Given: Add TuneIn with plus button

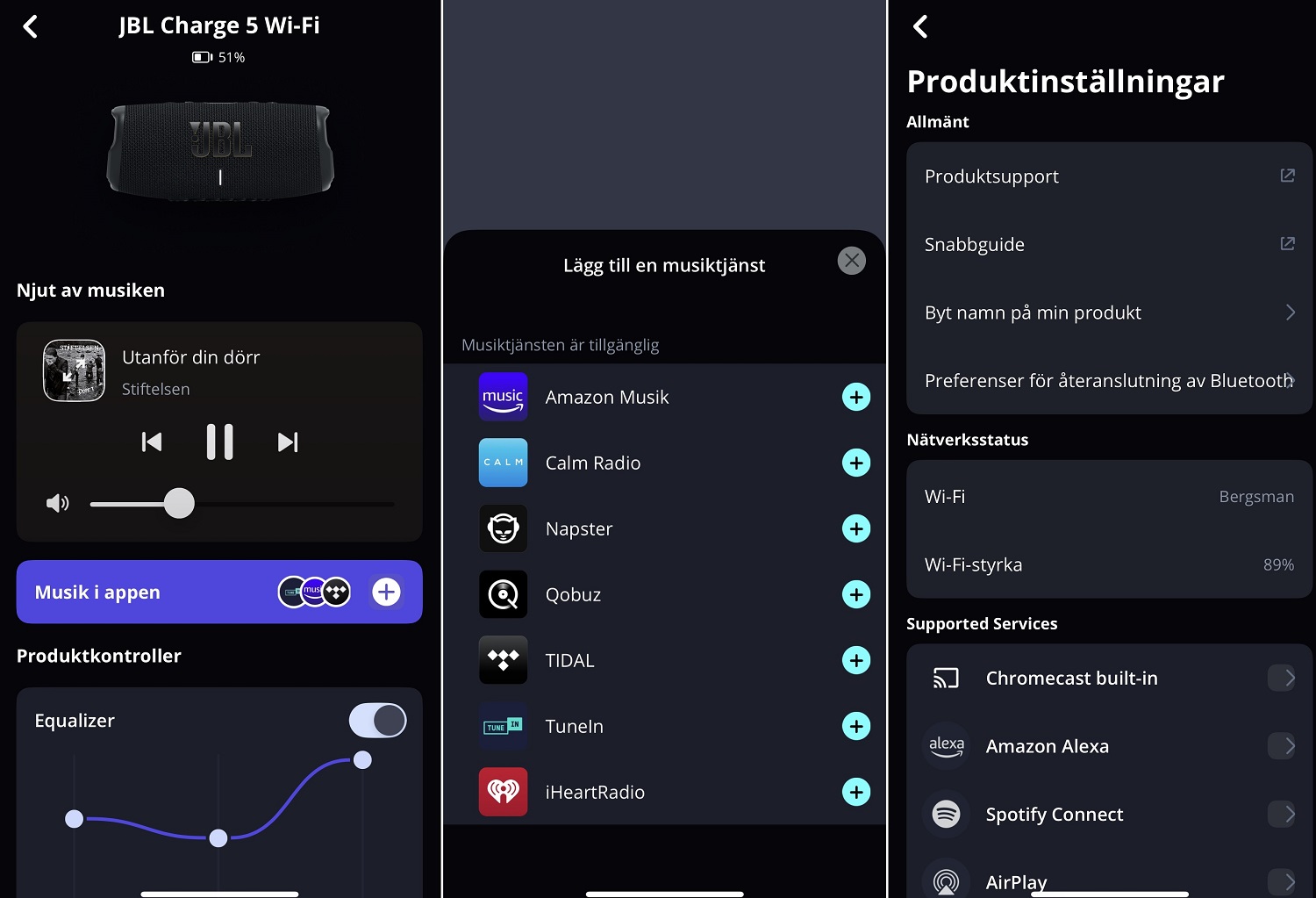Looking at the screenshot, I should (x=856, y=726).
